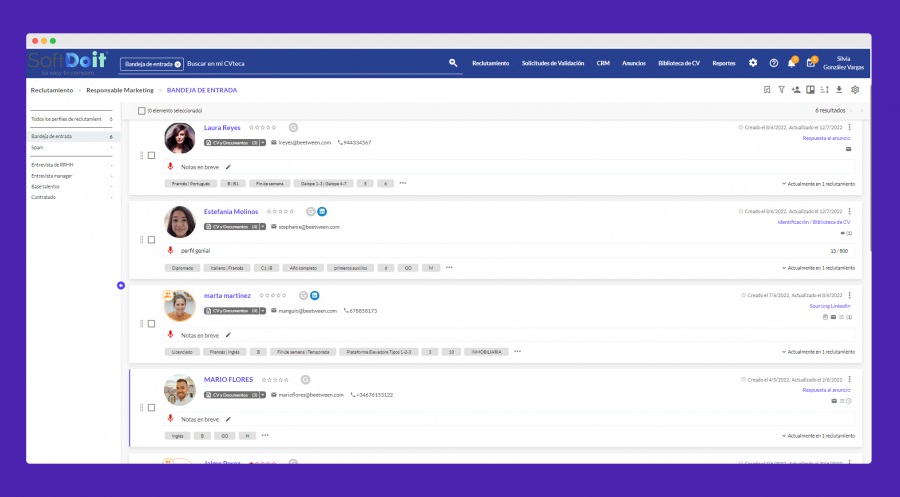The height and width of the screenshot is (497, 900).
Task: Click microphone icon in Estefania Molinos notes
Action: pos(170,250)
